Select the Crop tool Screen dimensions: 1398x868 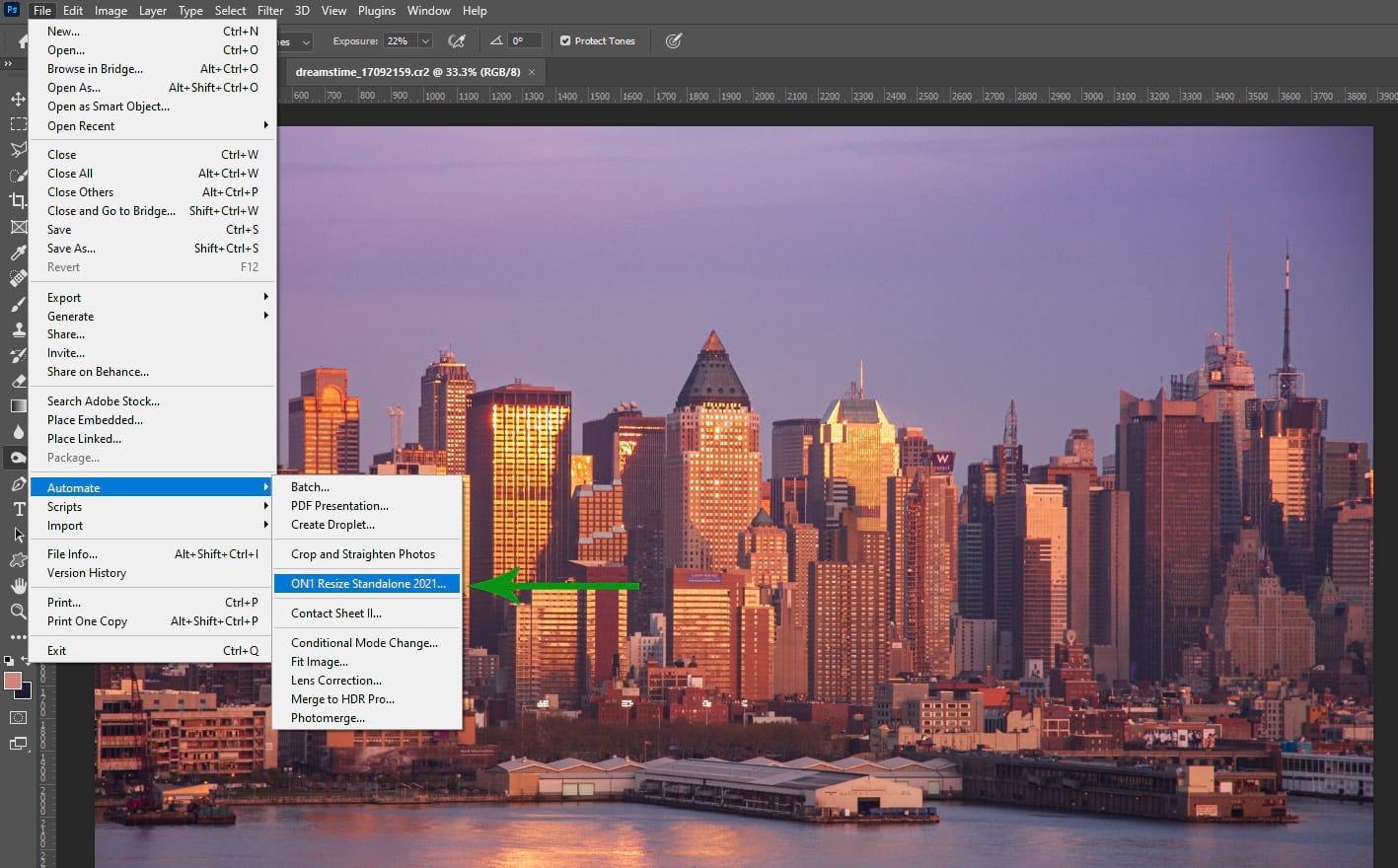click(x=18, y=201)
